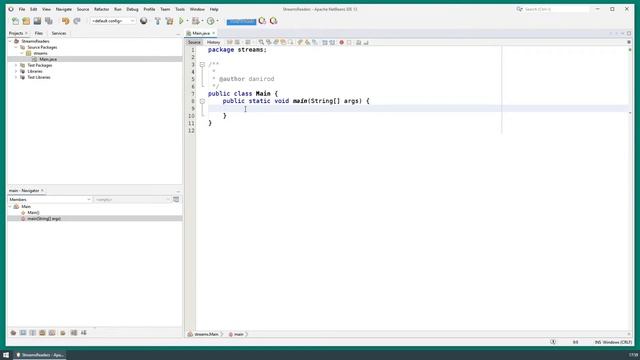This screenshot has width=640, height=360.
Task: Select the Main() constructor in Navigator
Action: coord(33,213)
